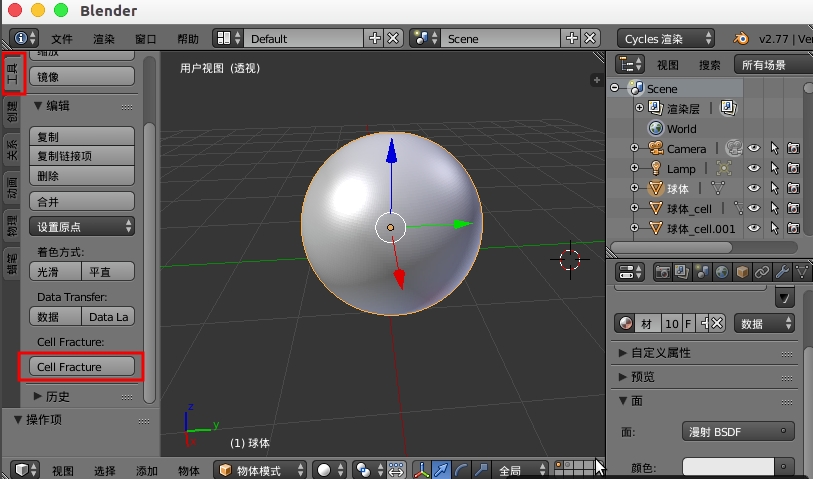
Task: Click the Blender logo icon
Action: coord(741,38)
